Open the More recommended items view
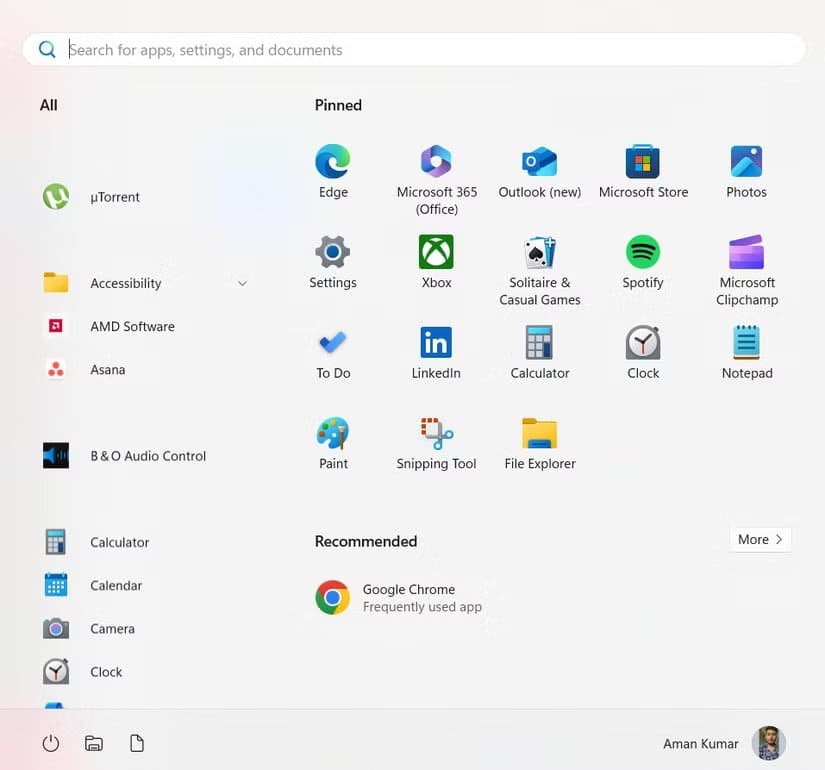Viewport: 825px width, 770px height. tap(758, 539)
